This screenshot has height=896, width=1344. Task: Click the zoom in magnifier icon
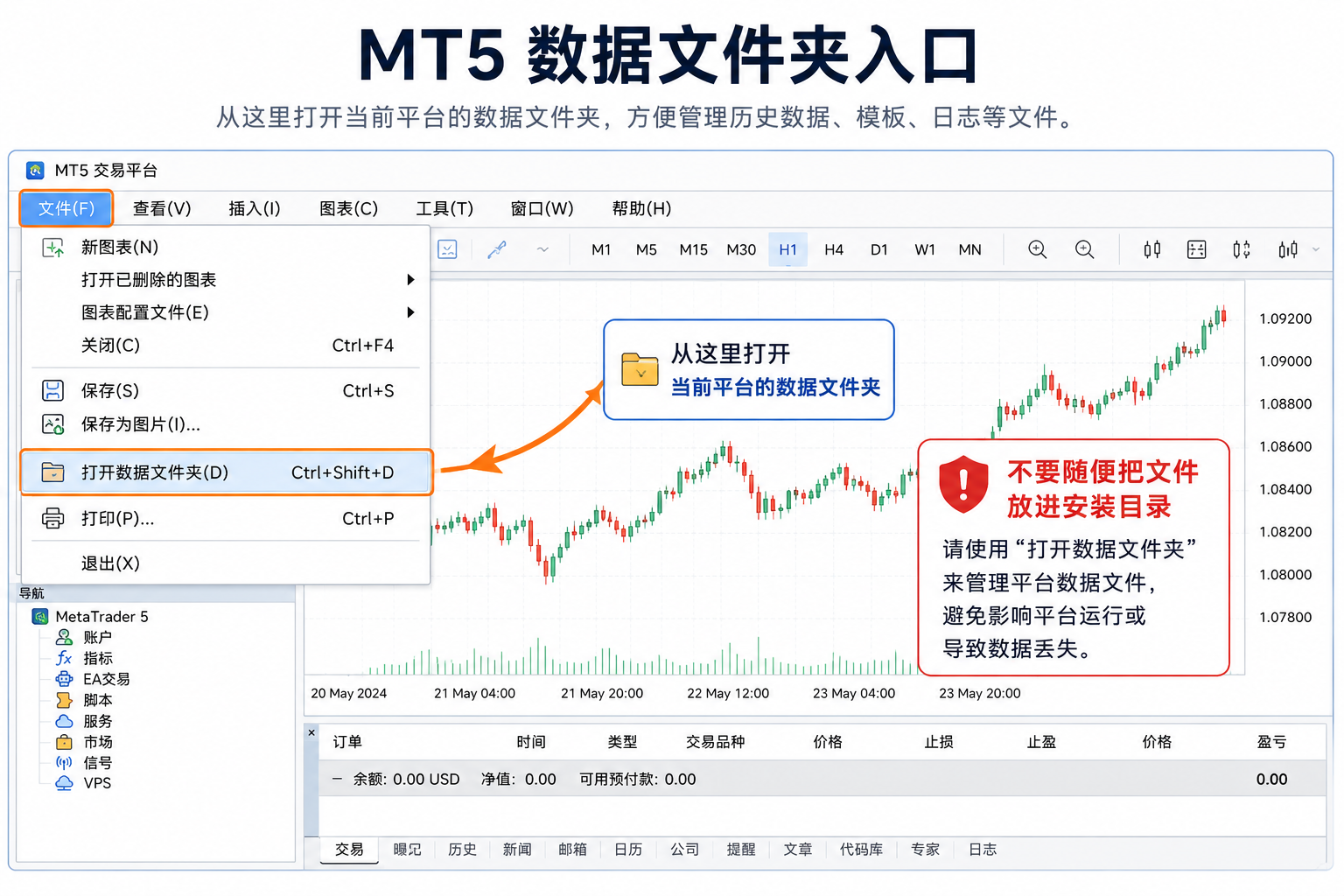1038,249
